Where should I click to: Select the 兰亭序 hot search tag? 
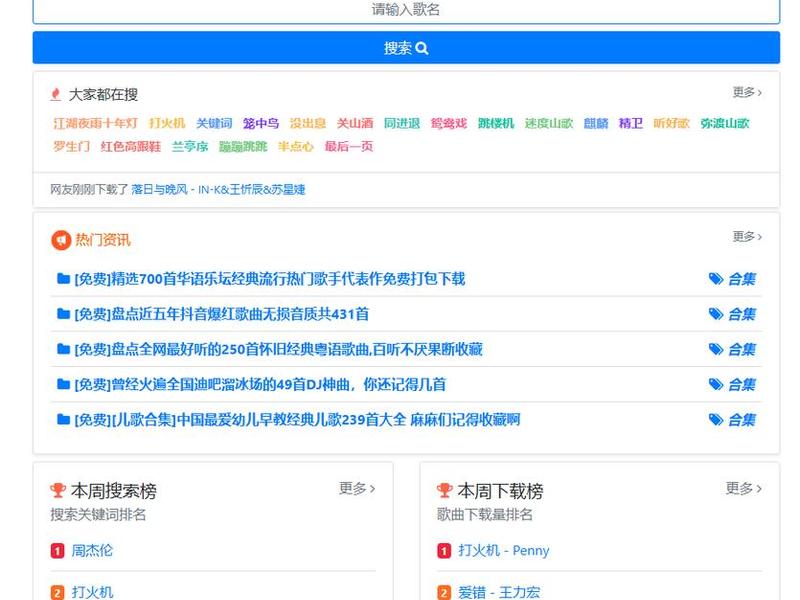click(x=190, y=146)
